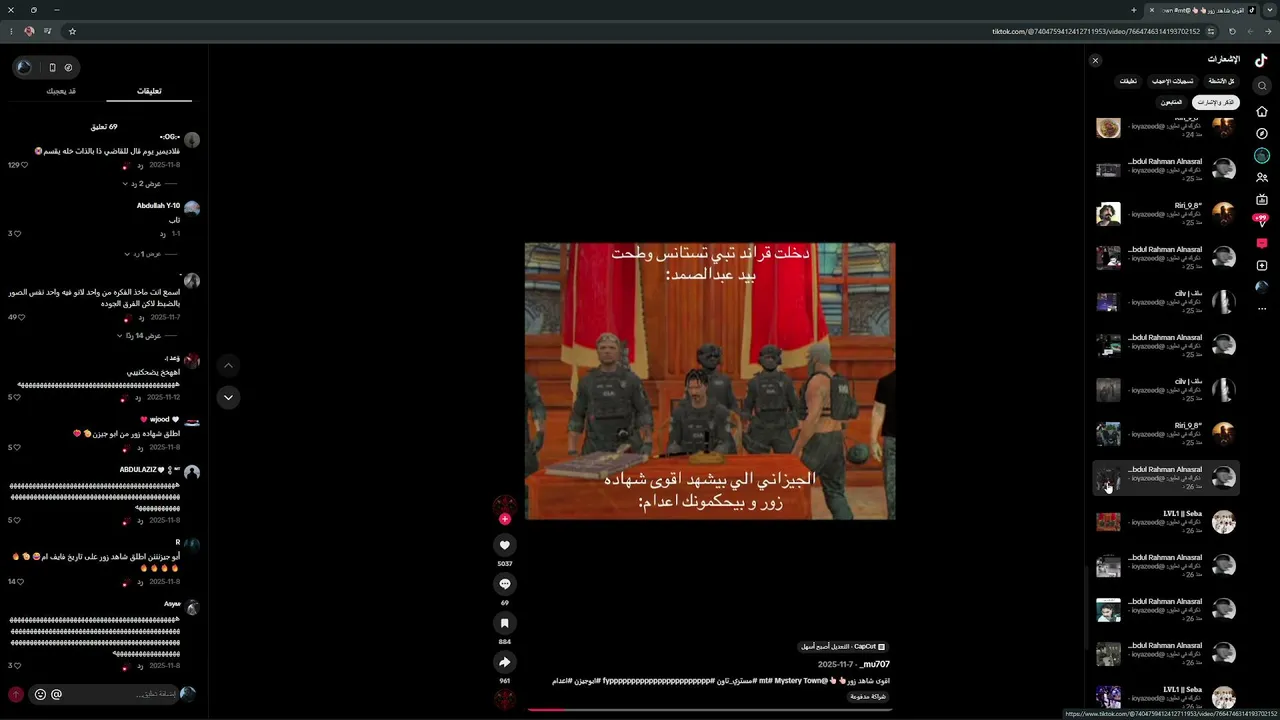Reload the page in the browser toolbar

pos(1232,31)
